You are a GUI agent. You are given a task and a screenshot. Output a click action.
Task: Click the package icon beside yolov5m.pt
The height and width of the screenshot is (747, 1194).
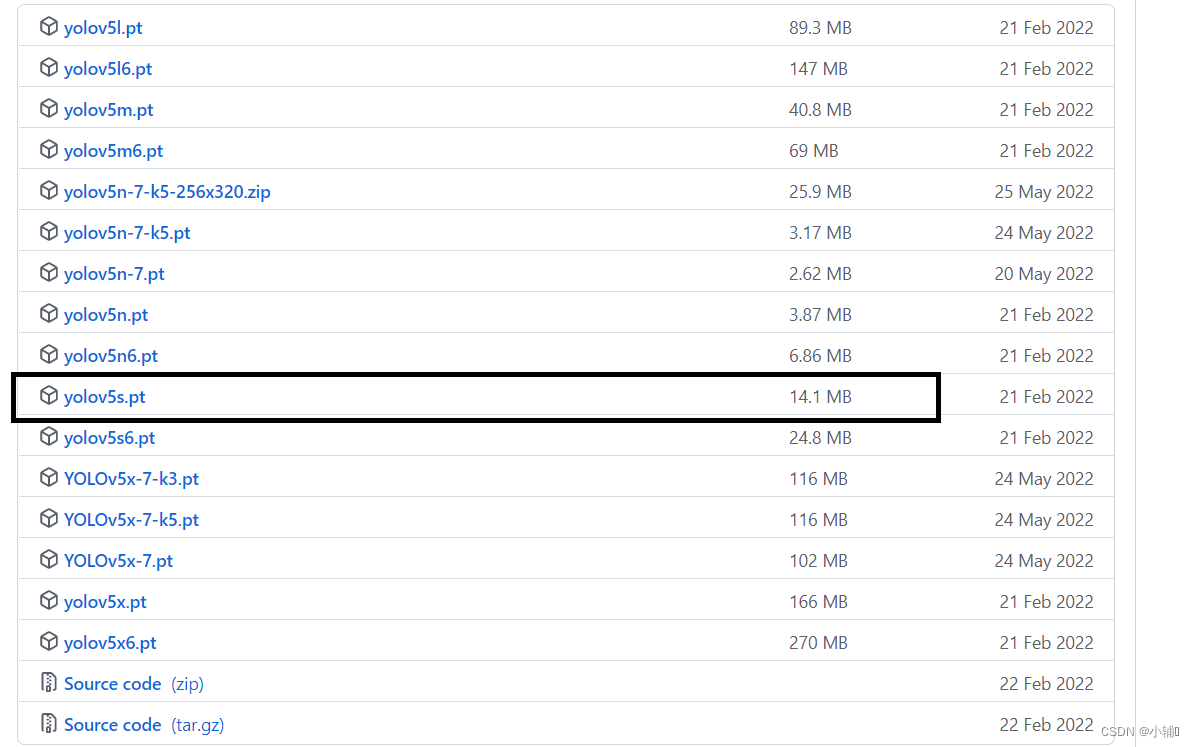[x=49, y=109]
